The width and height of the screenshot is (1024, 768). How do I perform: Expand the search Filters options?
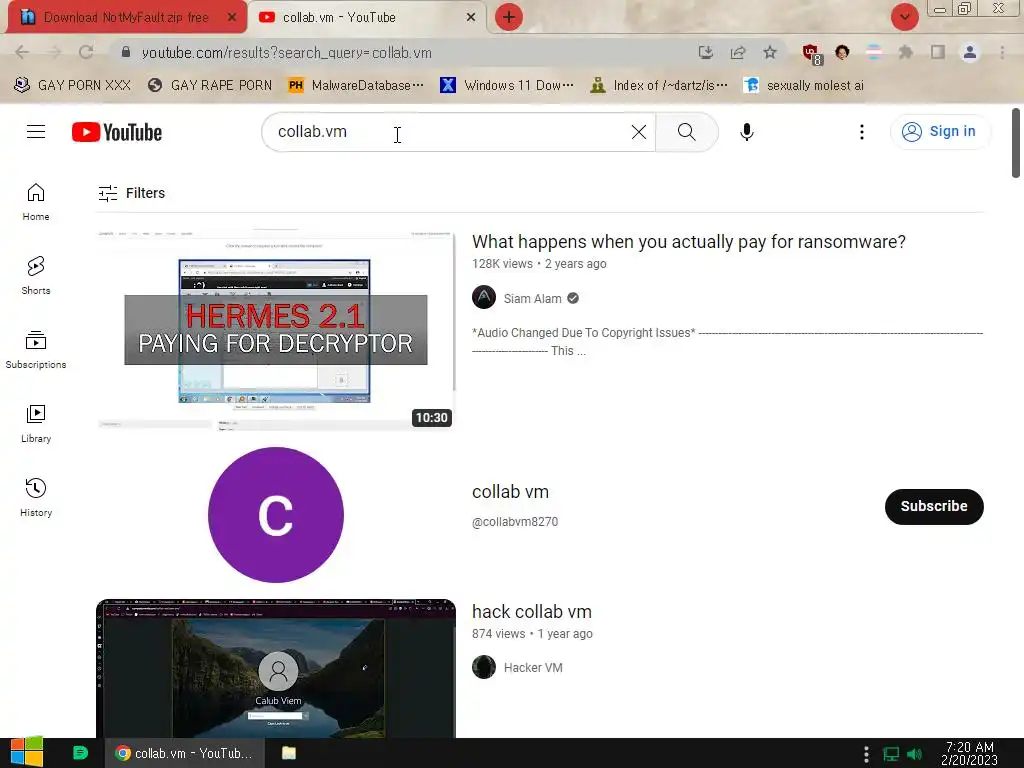point(131,193)
